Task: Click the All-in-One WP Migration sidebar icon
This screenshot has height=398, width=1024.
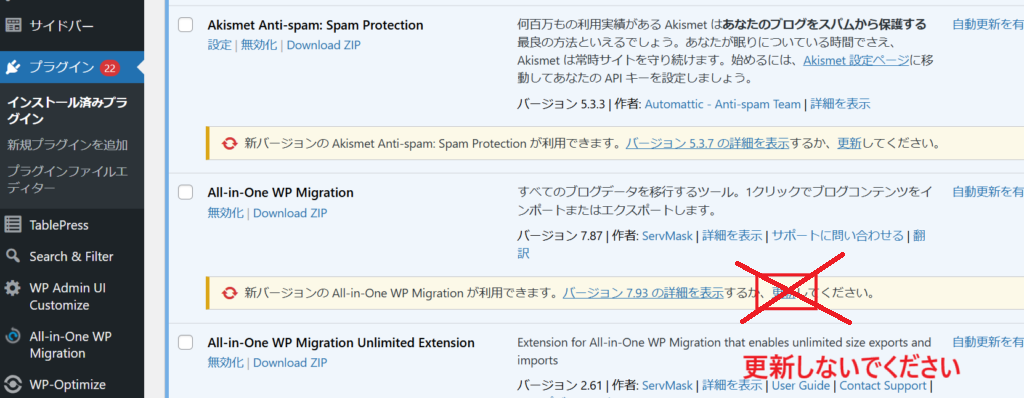Action: [x=13, y=337]
